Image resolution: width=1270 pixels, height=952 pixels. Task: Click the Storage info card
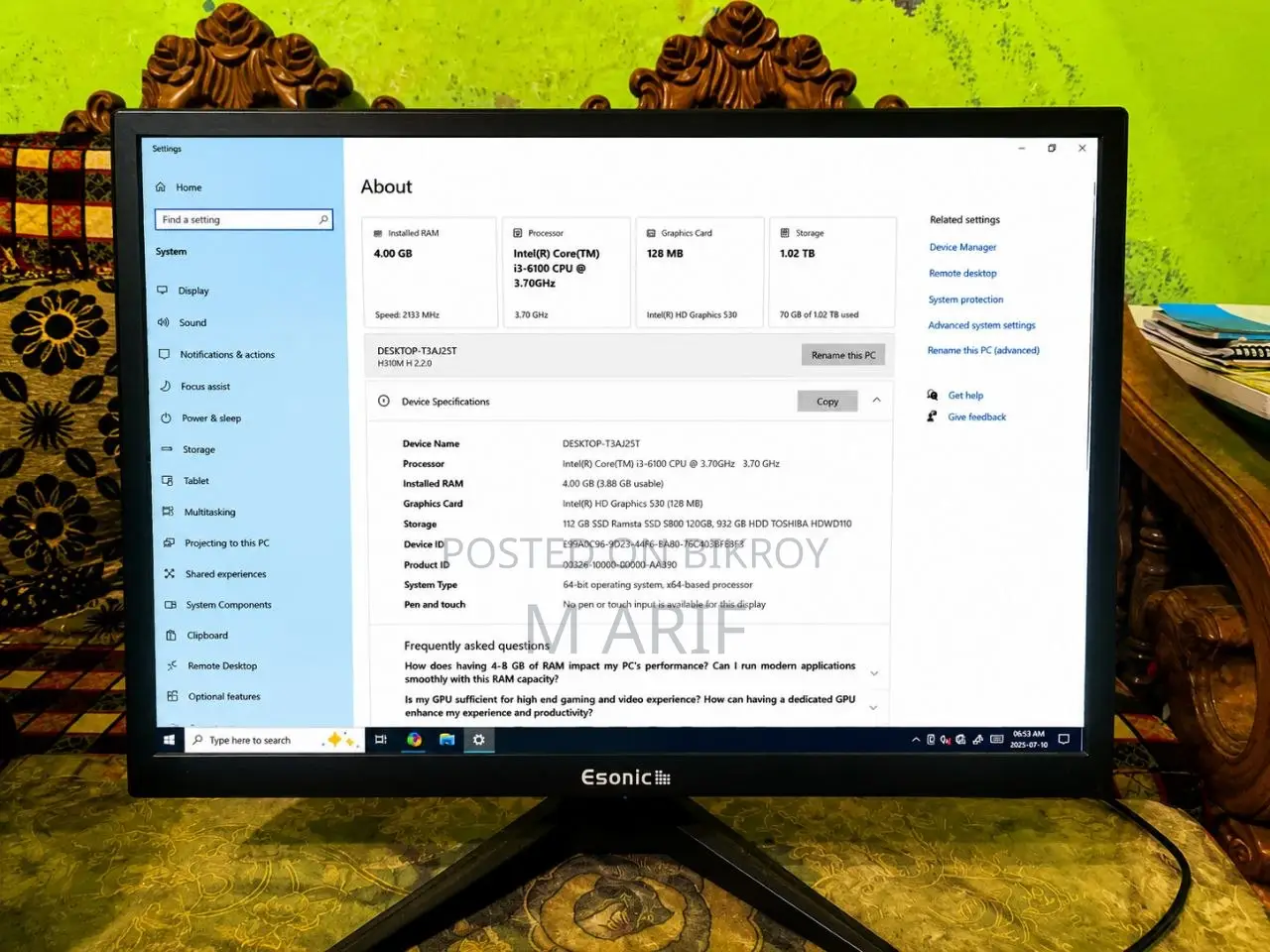coord(832,273)
